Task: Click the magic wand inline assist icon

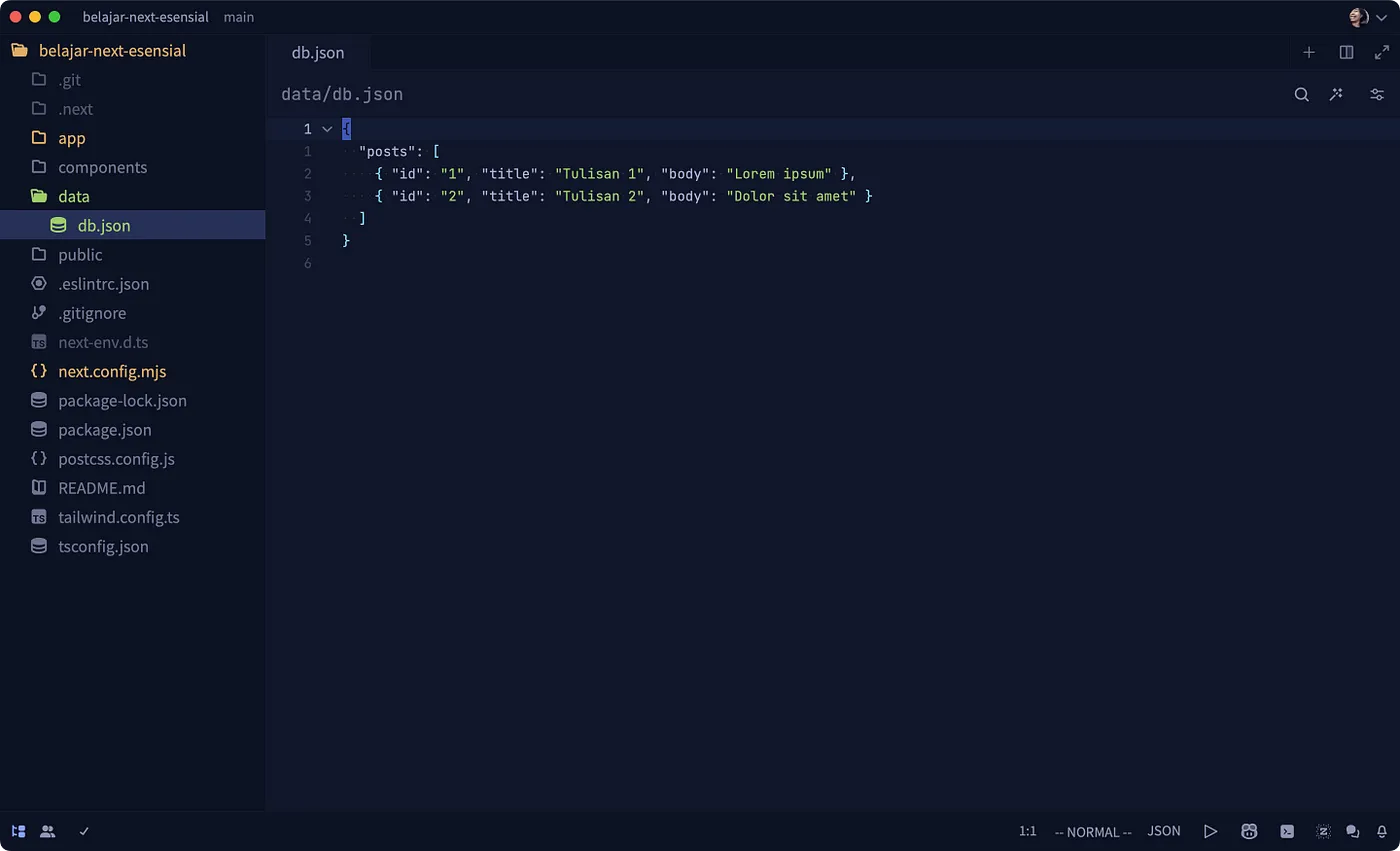Action: click(x=1336, y=94)
